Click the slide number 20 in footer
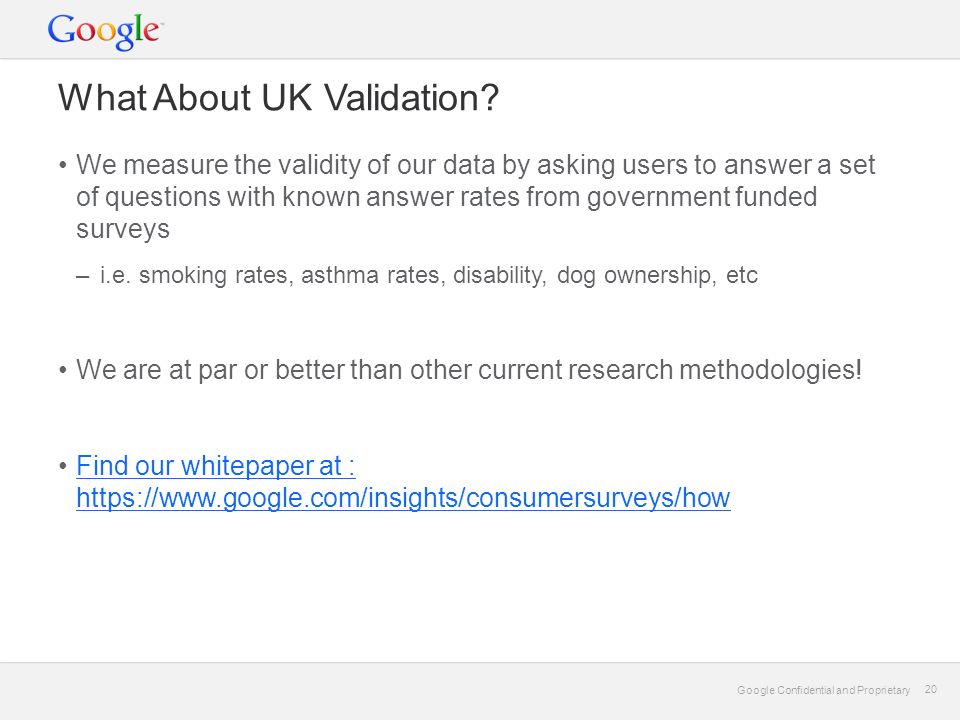This screenshot has width=960, height=720. 931,689
